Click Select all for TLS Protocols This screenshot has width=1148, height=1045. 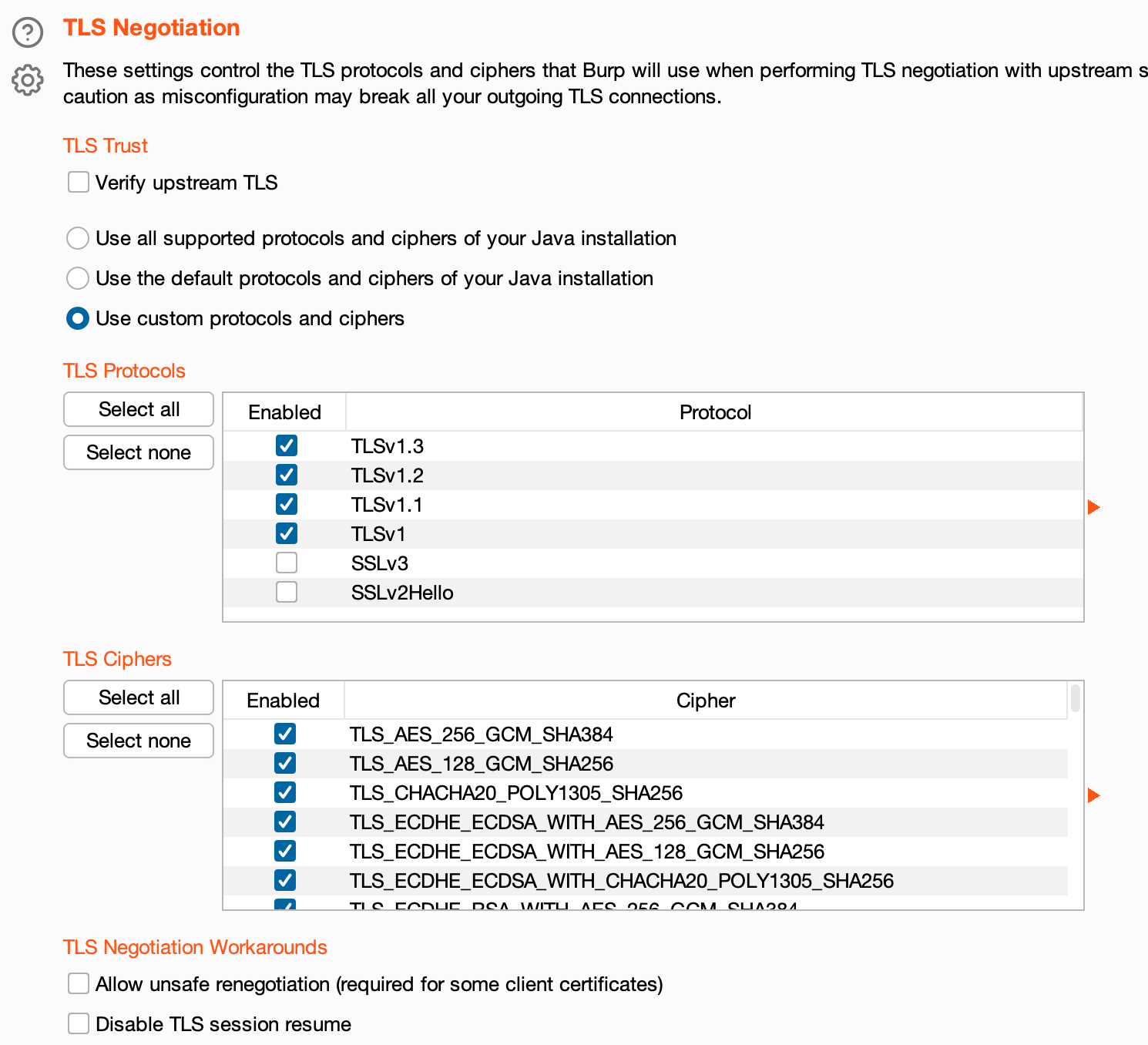[139, 409]
